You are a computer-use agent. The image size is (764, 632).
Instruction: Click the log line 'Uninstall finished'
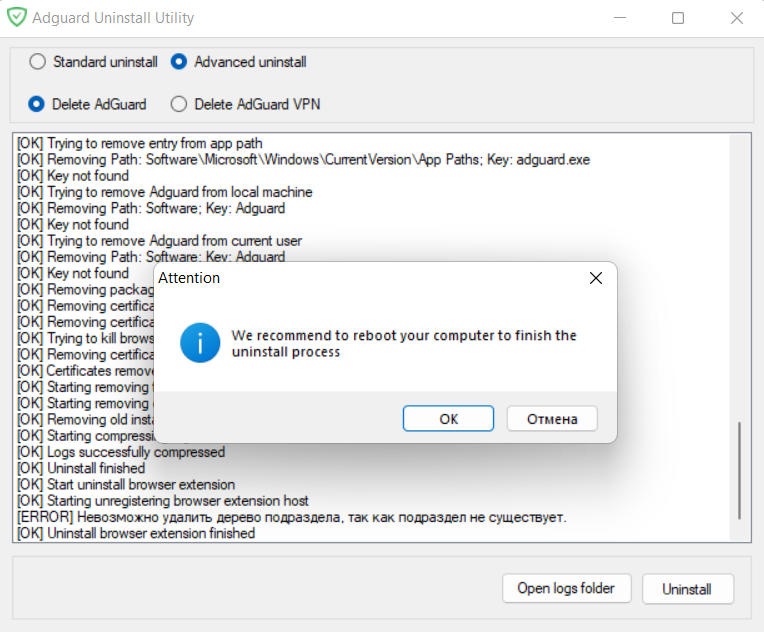point(81,468)
